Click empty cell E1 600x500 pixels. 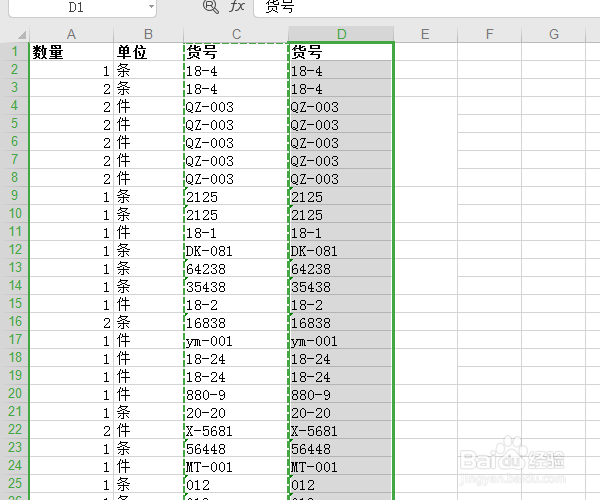pos(426,52)
